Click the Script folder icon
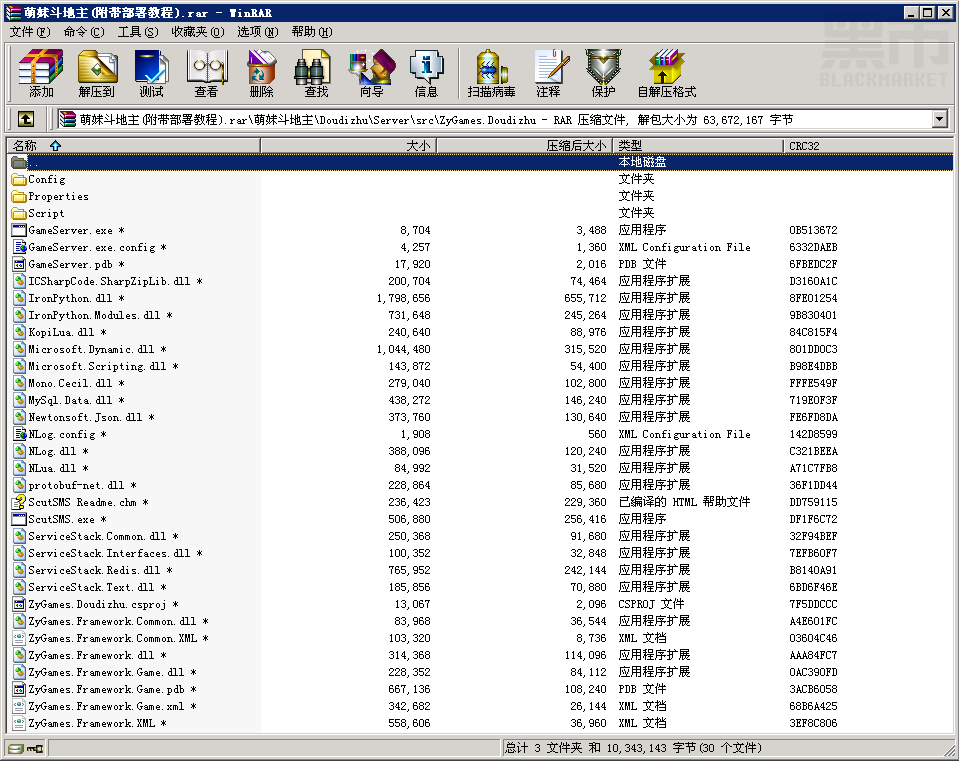The height and width of the screenshot is (761, 959). click(19, 213)
